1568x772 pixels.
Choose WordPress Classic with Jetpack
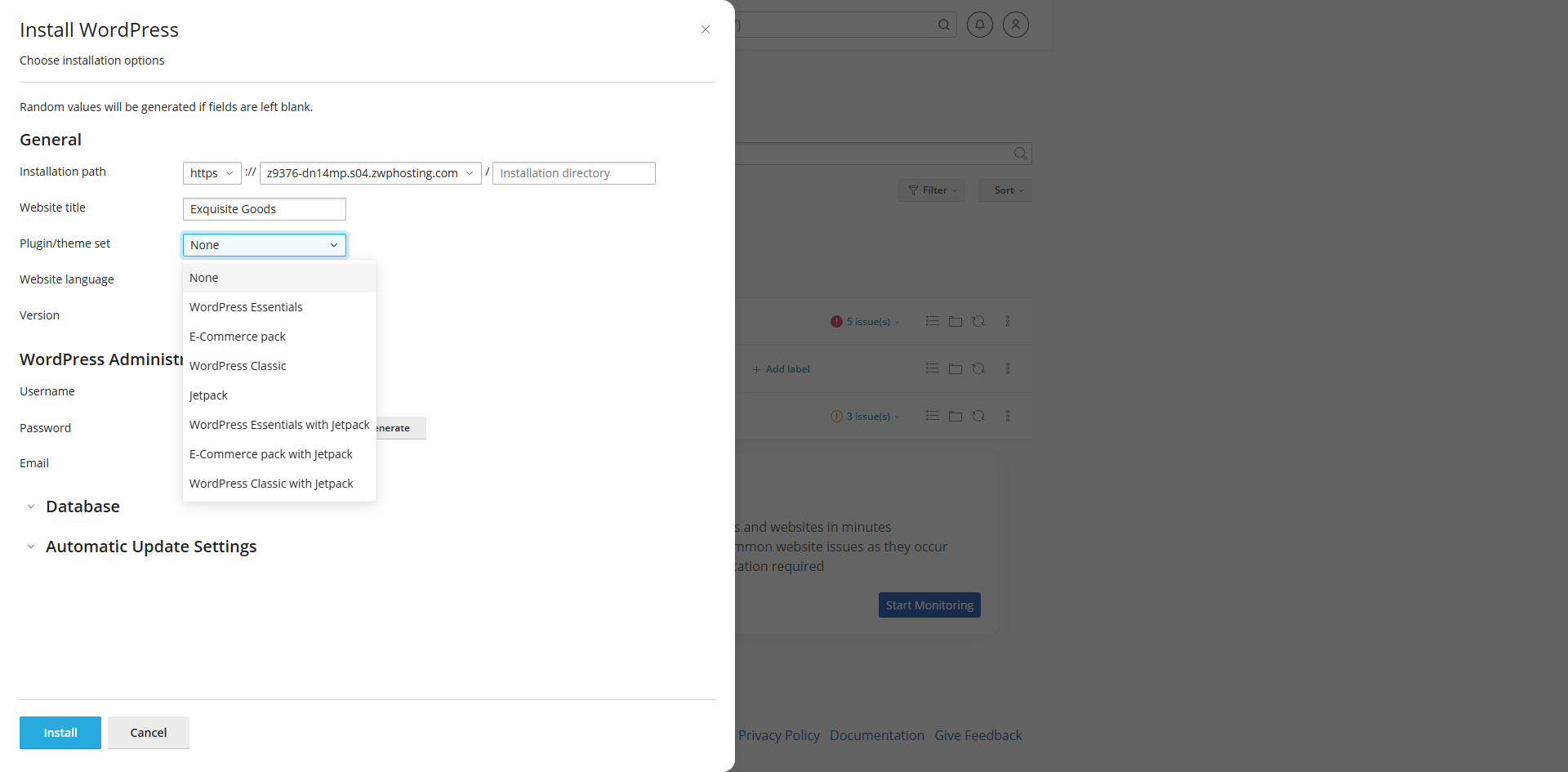pos(279,484)
